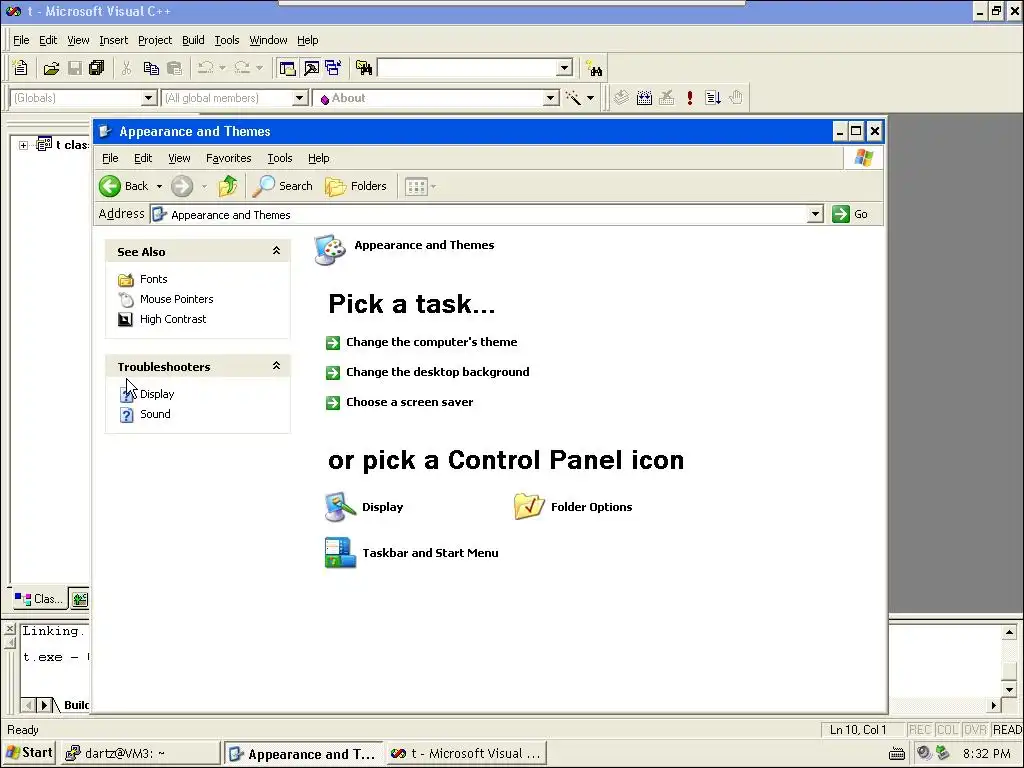Click the Open file icon in Visual C++ toolbar

click(x=51, y=68)
